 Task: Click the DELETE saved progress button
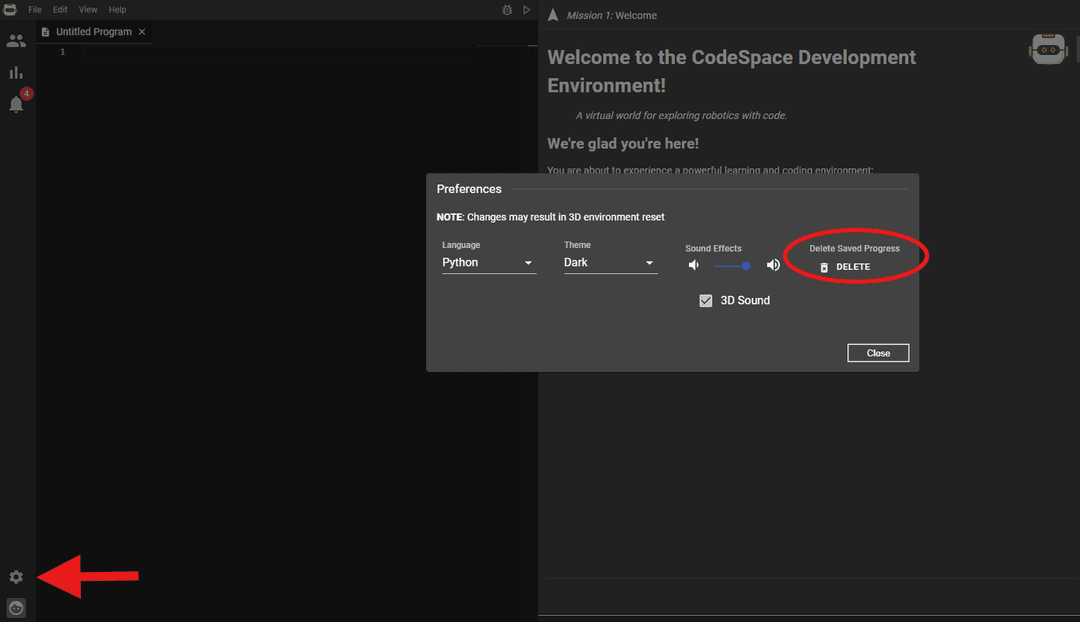[x=845, y=267]
